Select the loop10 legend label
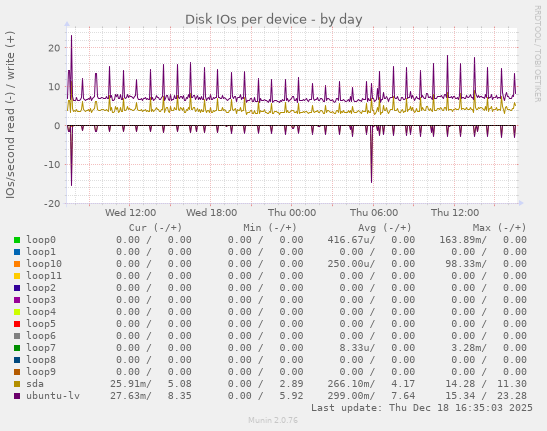Screen dimensions: 547x431 coord(44,263)
